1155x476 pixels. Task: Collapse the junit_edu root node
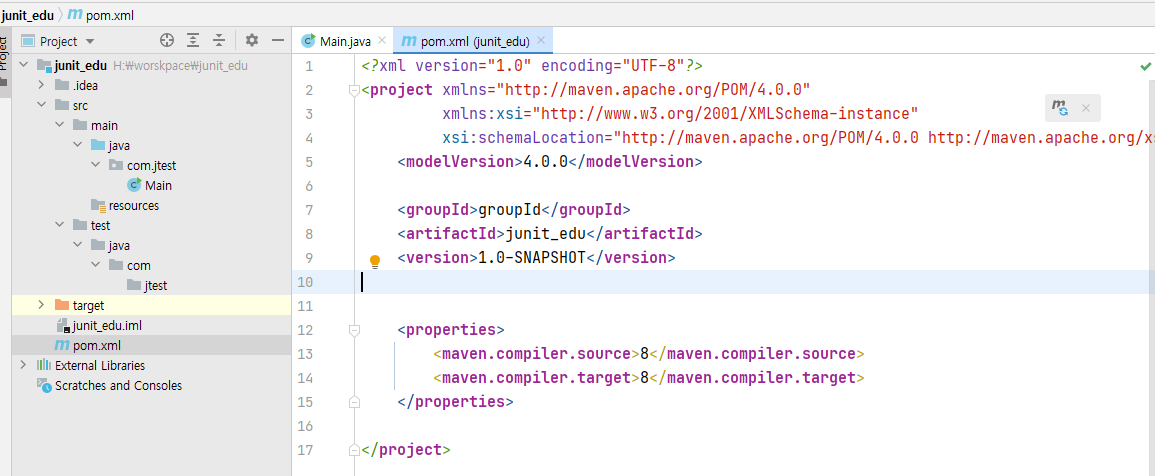point(24,65)
